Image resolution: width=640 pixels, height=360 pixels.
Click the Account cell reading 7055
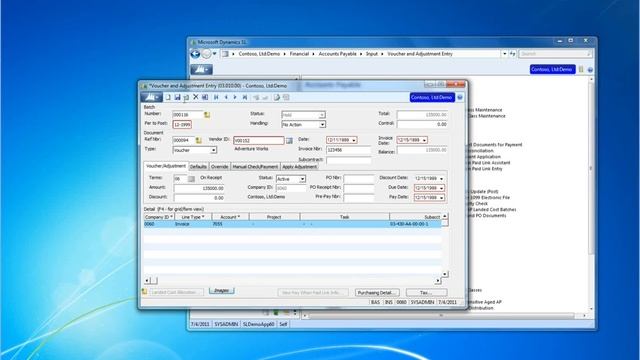[230, 224]
